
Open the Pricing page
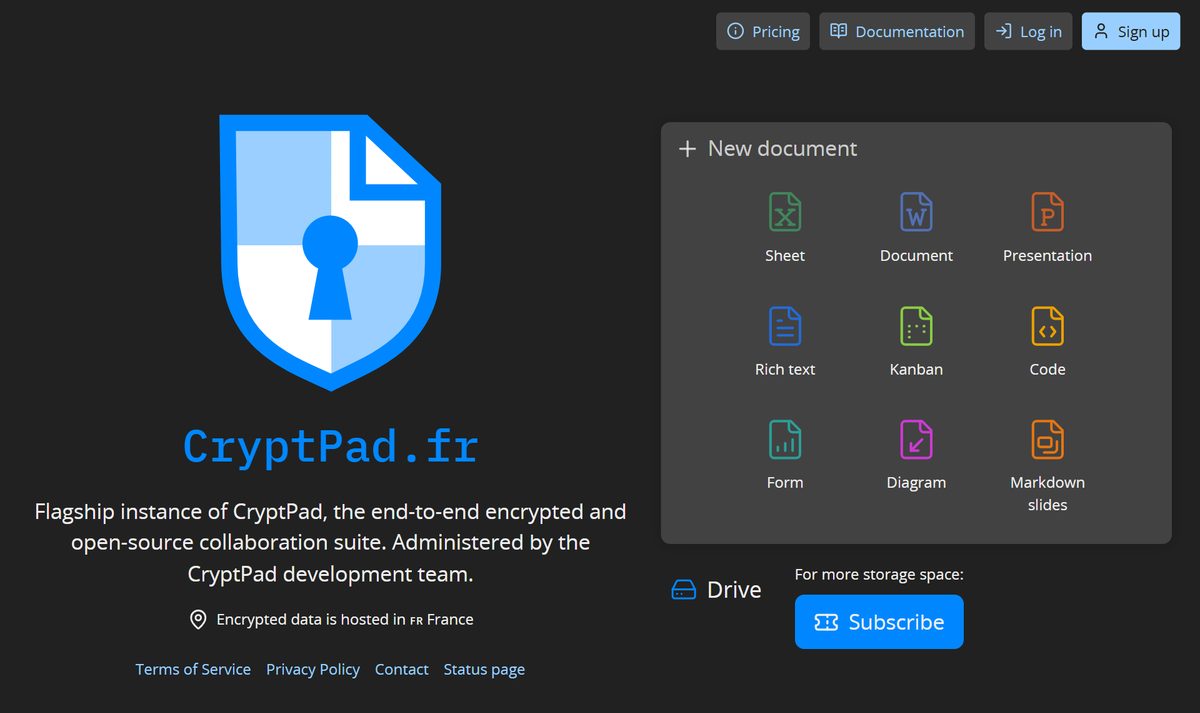pos(763,31)
